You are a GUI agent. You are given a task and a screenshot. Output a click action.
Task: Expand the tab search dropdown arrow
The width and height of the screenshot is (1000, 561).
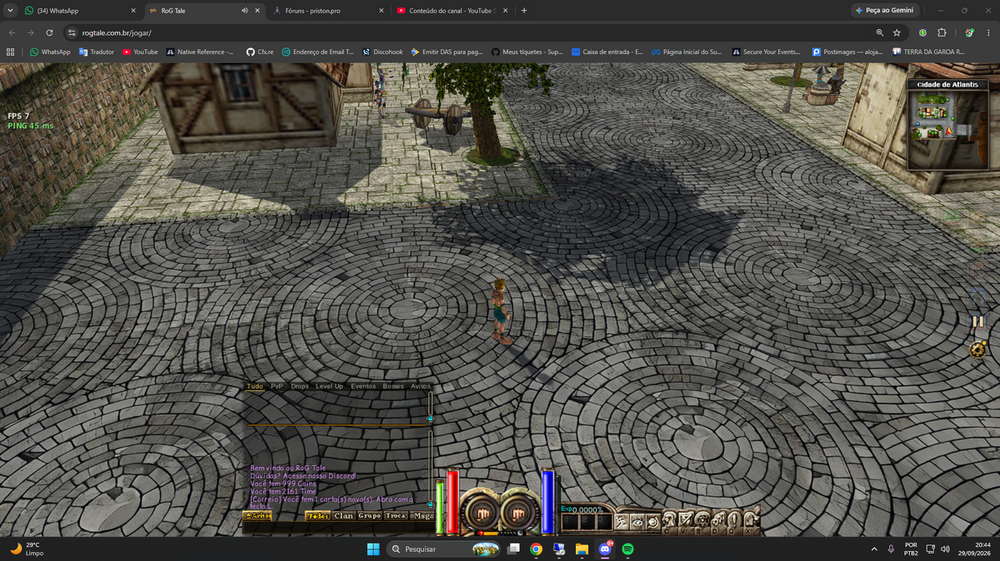(x=10, y=10)
